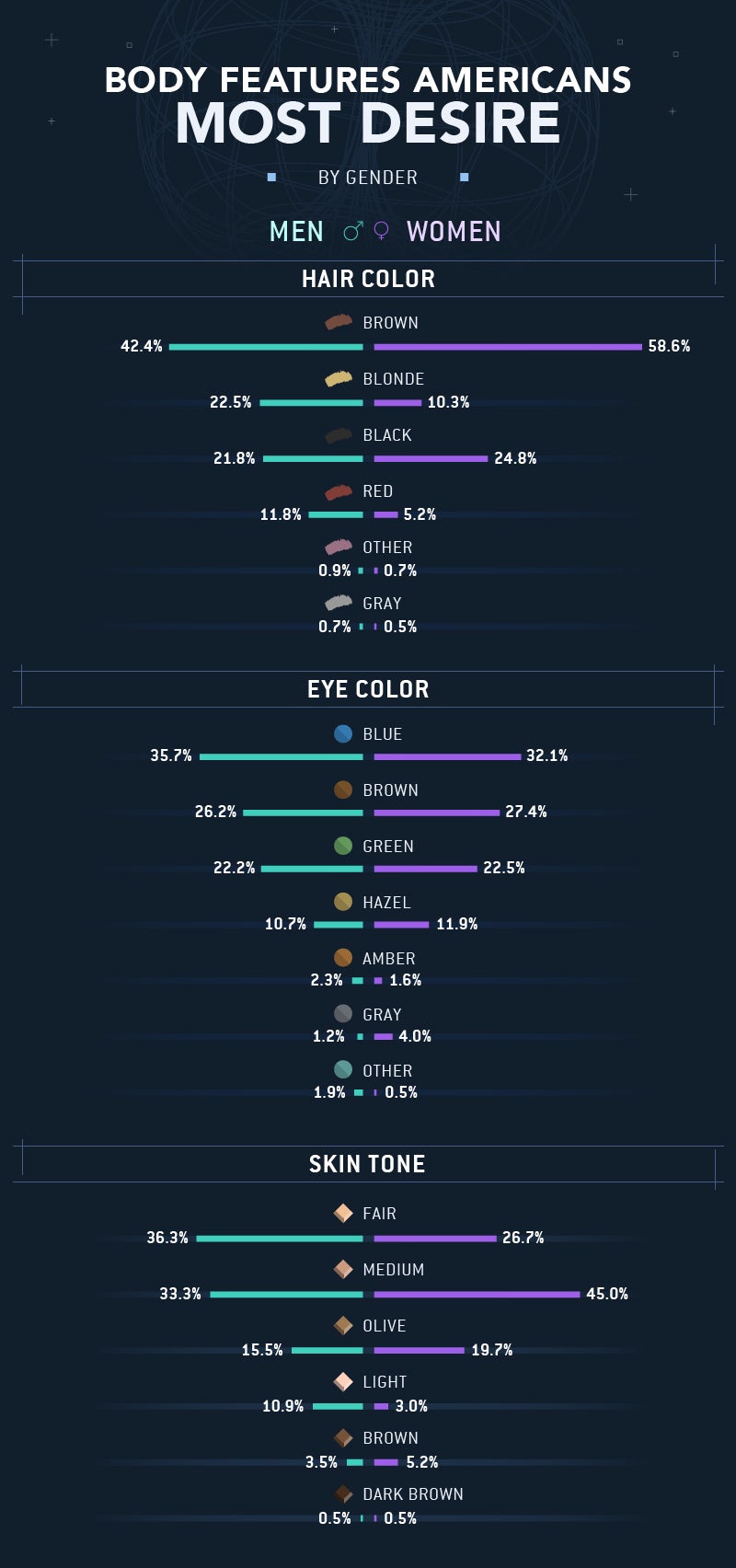Click the WOMEN legend label

[x=454, y=231]
